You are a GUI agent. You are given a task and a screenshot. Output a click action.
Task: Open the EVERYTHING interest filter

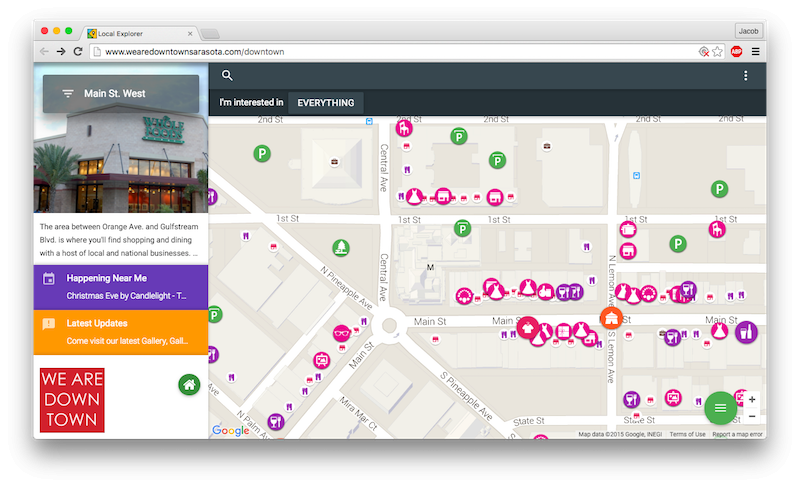(325, 103)
